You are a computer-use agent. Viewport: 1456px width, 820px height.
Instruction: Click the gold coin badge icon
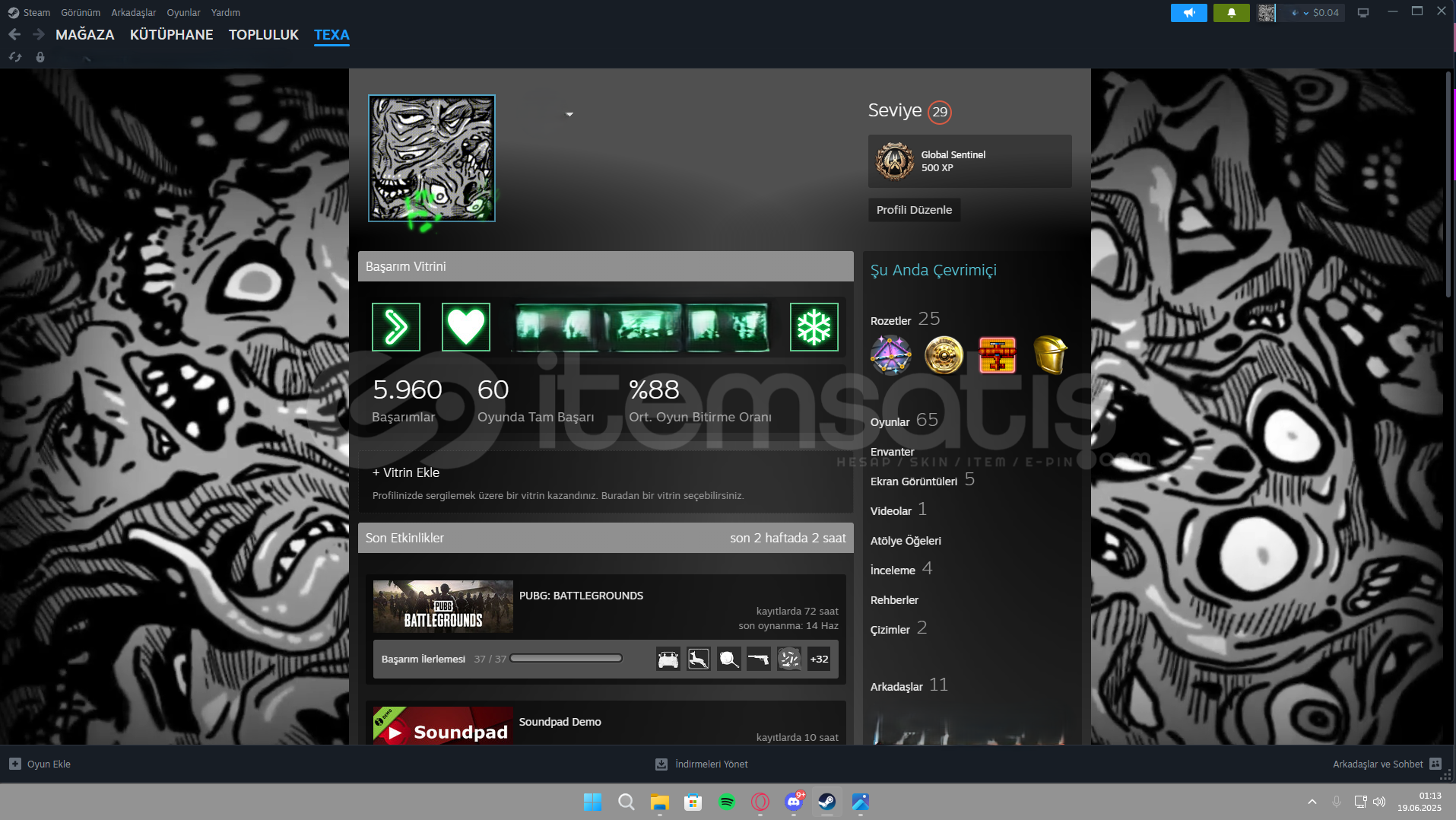(x=944, y=355)
